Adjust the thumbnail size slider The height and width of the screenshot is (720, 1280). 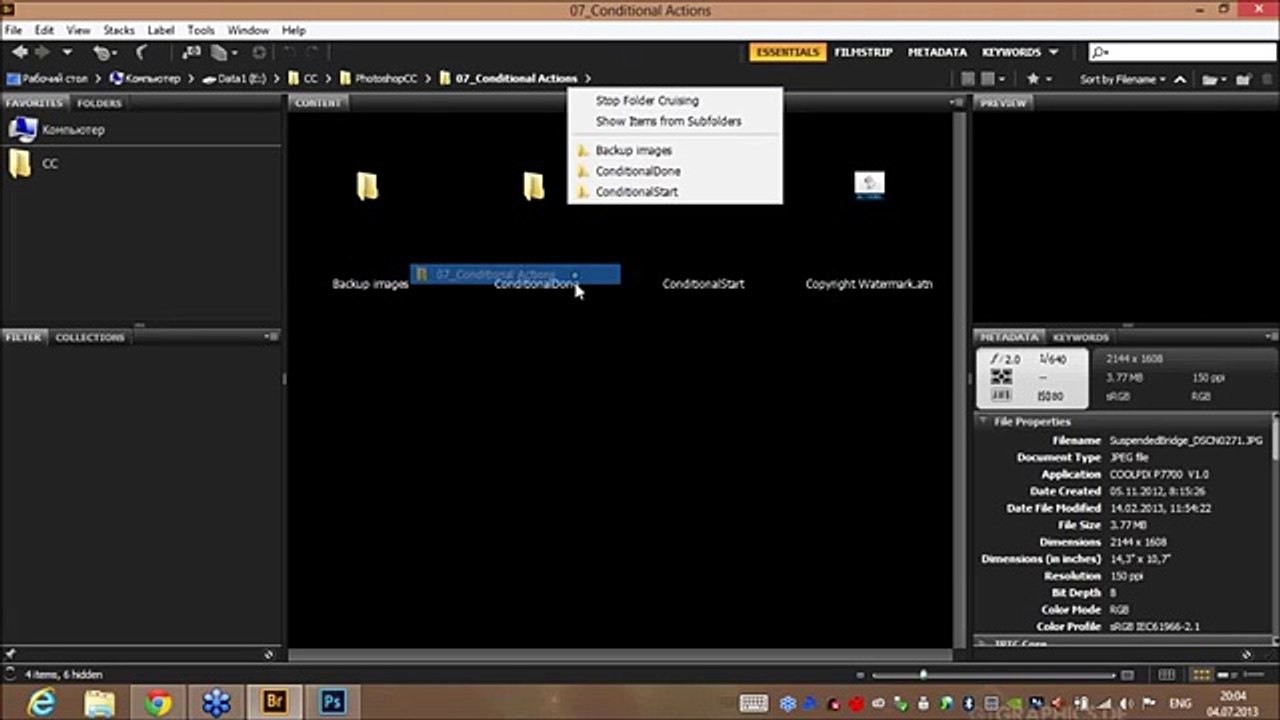(922, 675)
